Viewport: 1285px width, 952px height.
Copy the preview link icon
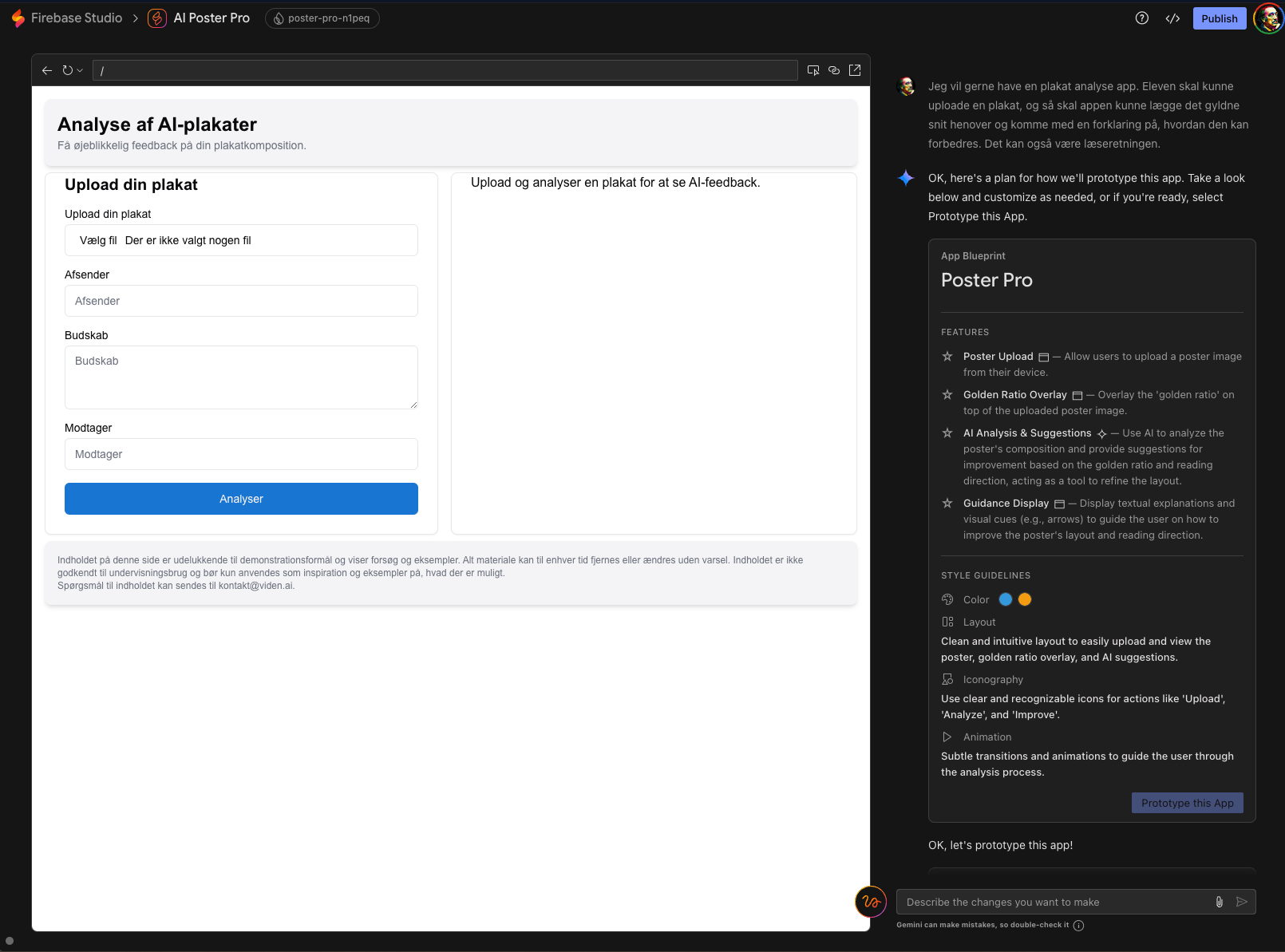tap(834, 70)
